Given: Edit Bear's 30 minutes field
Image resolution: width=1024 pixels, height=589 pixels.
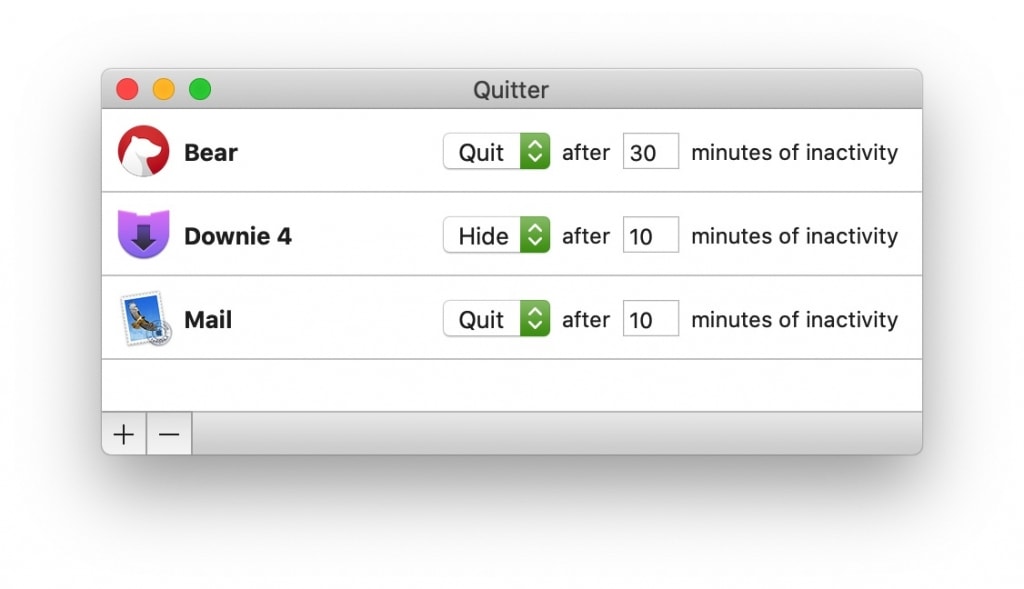Looking at the screenshot, I should point(650,151).
